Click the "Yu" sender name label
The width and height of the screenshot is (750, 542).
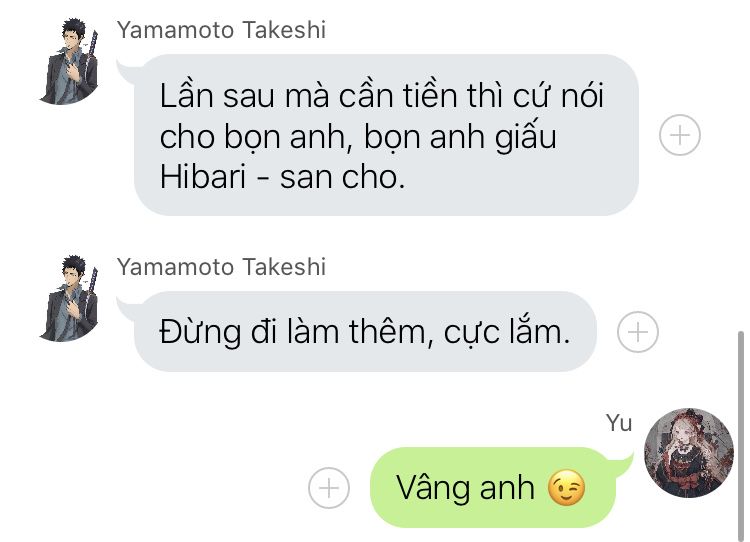tap(619, 423)
